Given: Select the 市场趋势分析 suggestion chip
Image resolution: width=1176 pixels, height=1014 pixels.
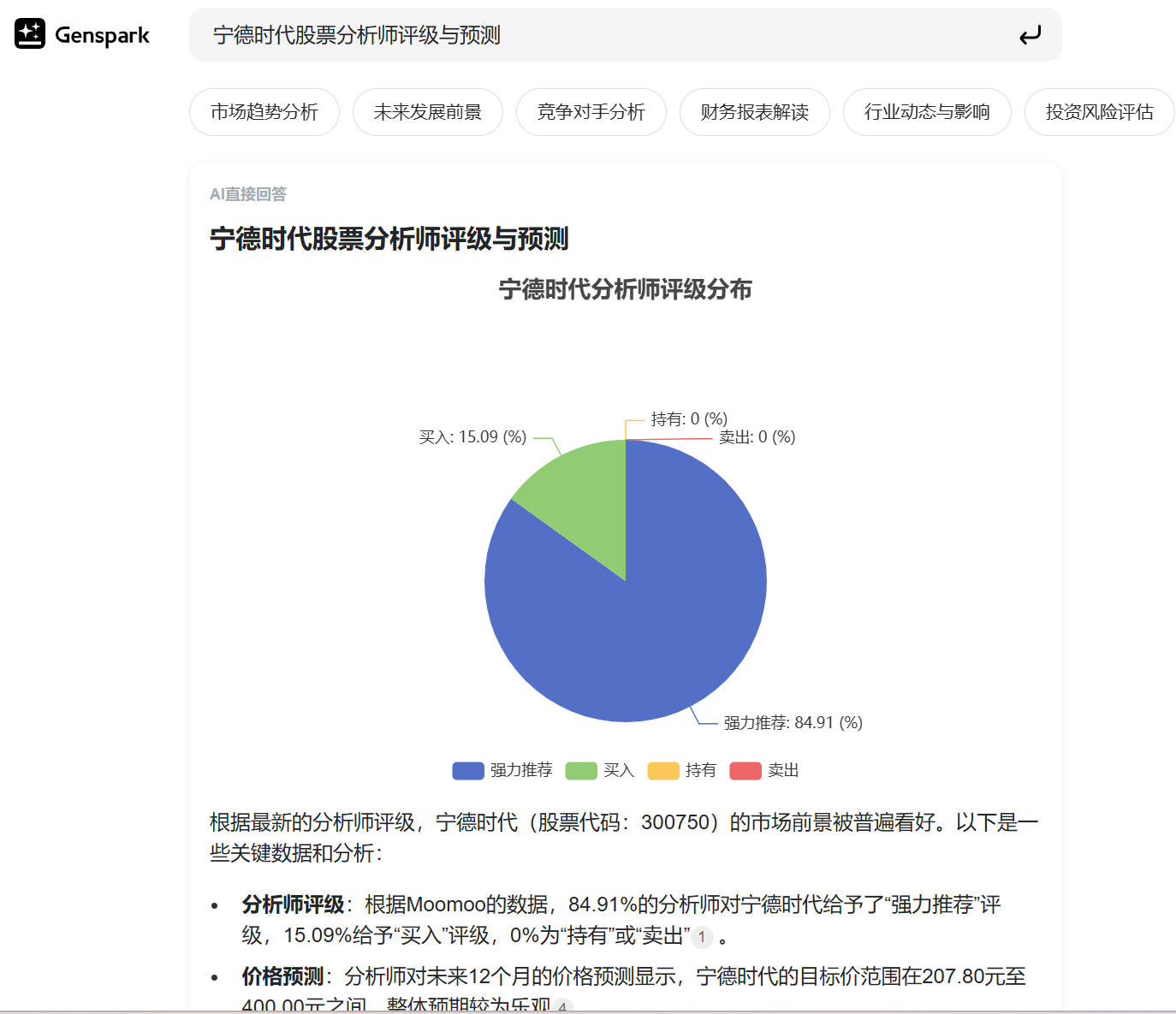Looking at the screenshot, I should [264, 112].
